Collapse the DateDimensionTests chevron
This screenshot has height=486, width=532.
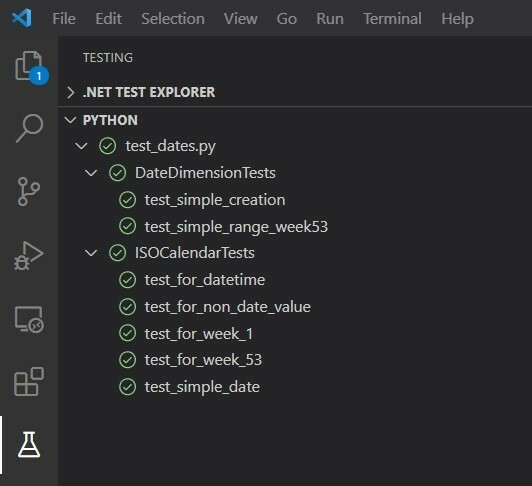point(91,173)
